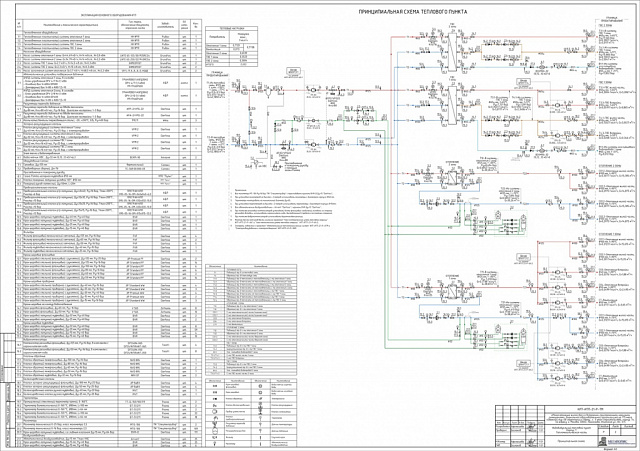The image size is (640, 451).
Task: Select pump symbol on blue return line
Action: point(312,144)
